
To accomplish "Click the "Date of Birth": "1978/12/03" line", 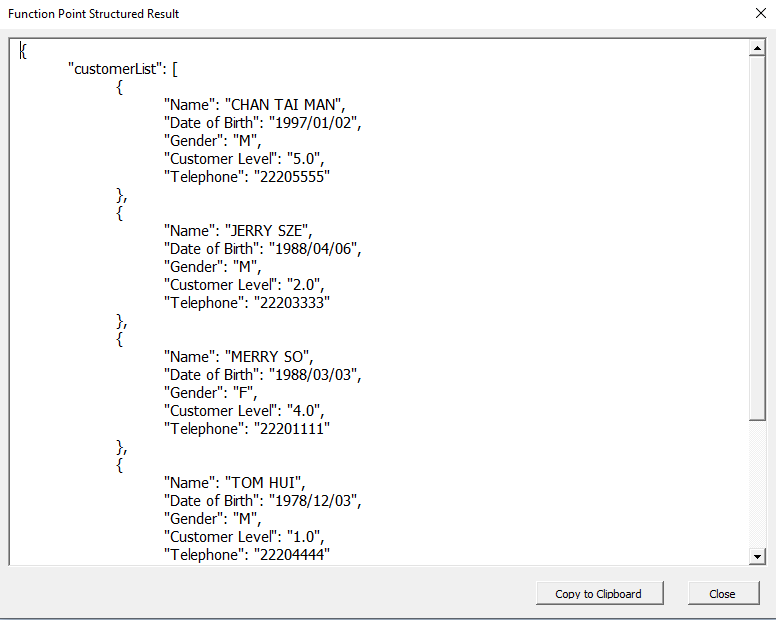I will pyautogui.click(x=262, y=501).
